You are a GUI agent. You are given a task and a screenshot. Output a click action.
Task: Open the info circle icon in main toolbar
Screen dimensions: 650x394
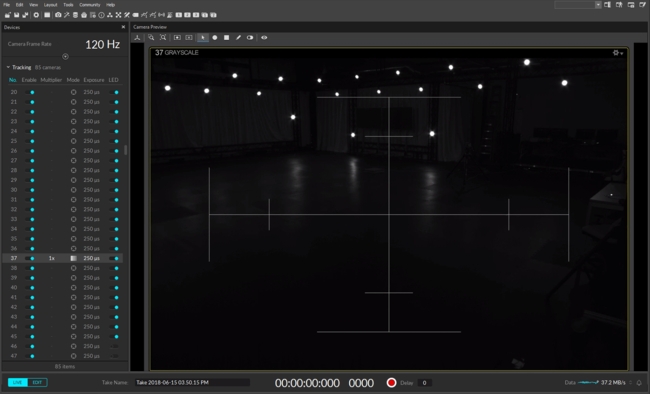[102, 15]
